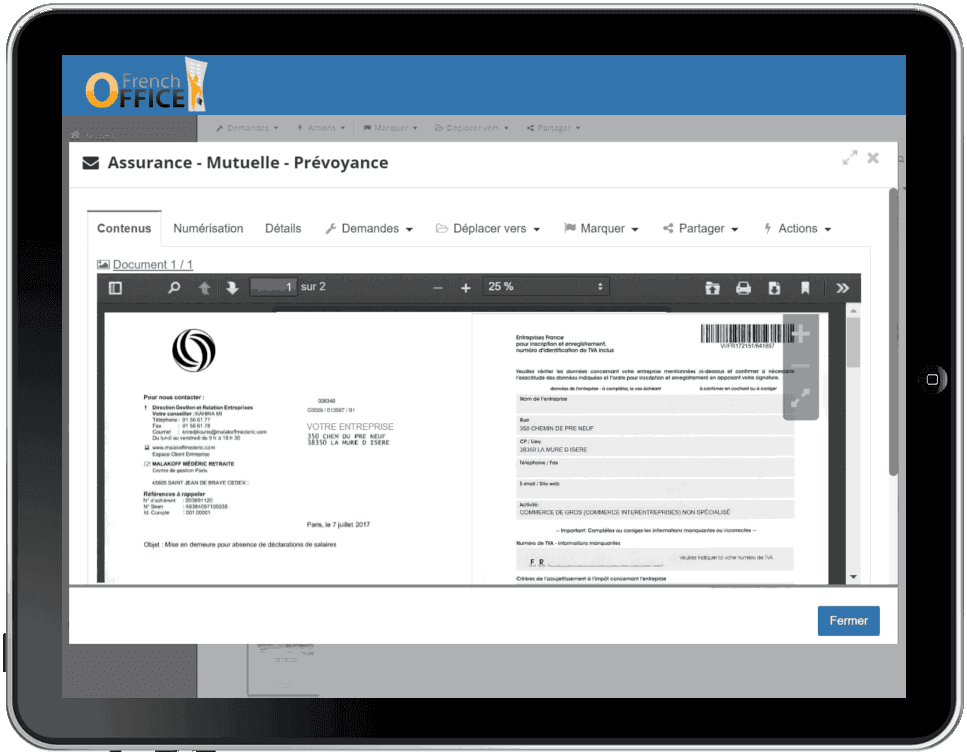Switch to the Détails tab
The height and width of the screenshot is (755, 967).
point(283,228)
